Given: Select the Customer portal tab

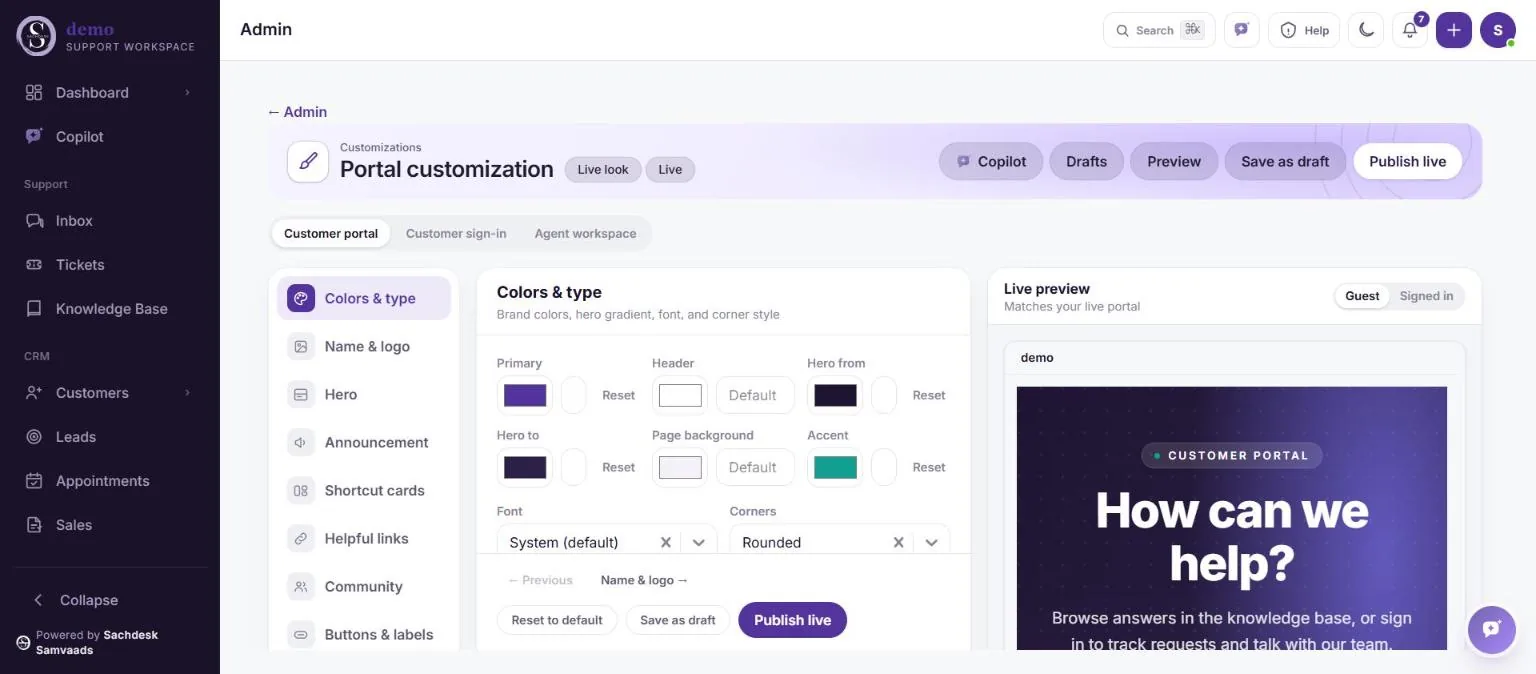Looking at the screenshot, I should coord(331,233).
